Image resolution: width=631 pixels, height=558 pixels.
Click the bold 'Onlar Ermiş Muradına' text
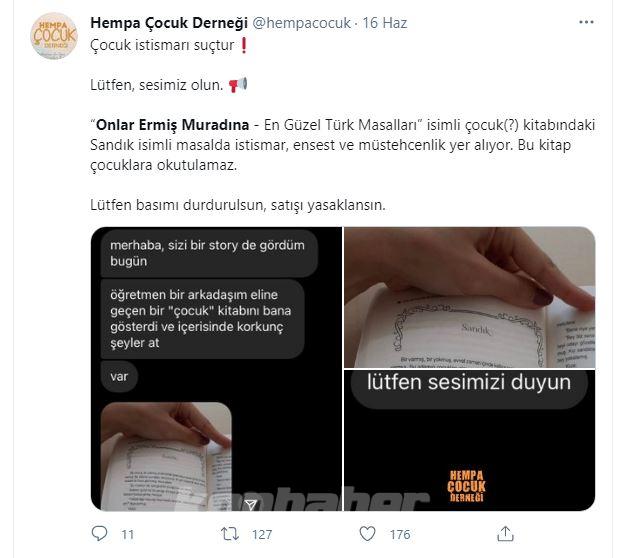173,125
